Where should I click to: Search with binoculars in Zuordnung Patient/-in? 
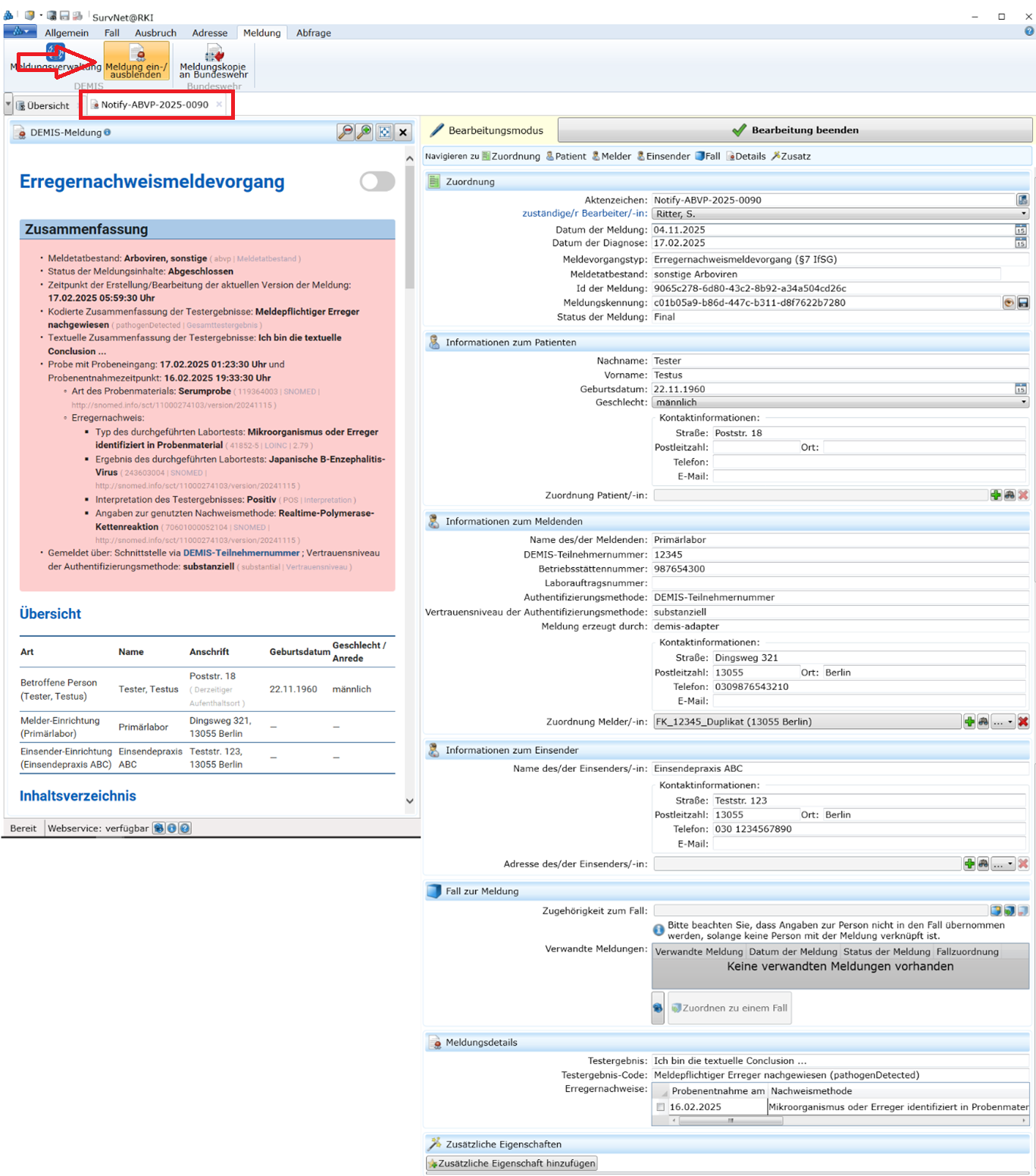[1009, 495]
